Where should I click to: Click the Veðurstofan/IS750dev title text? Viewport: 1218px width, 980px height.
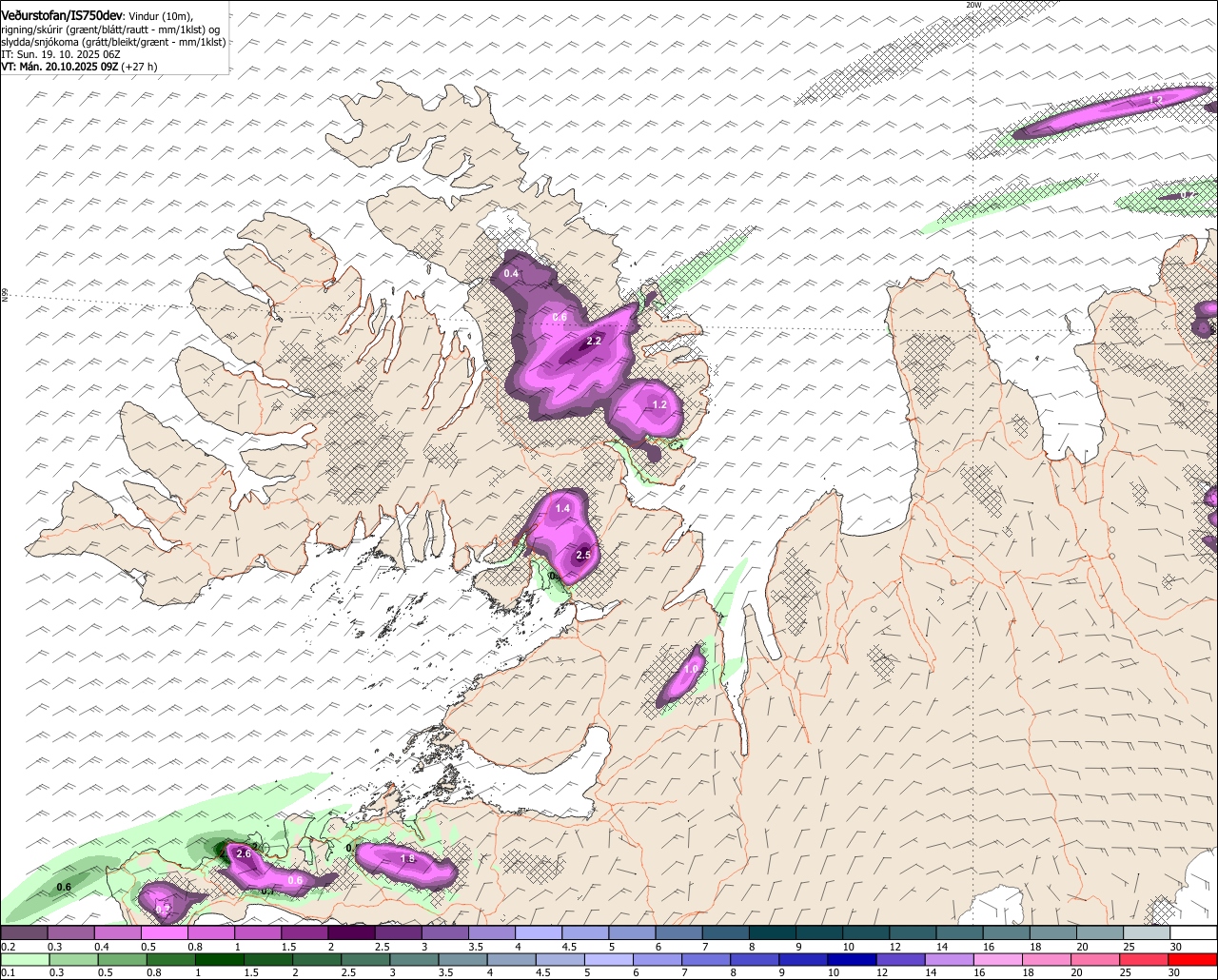[x=62, y=15]
